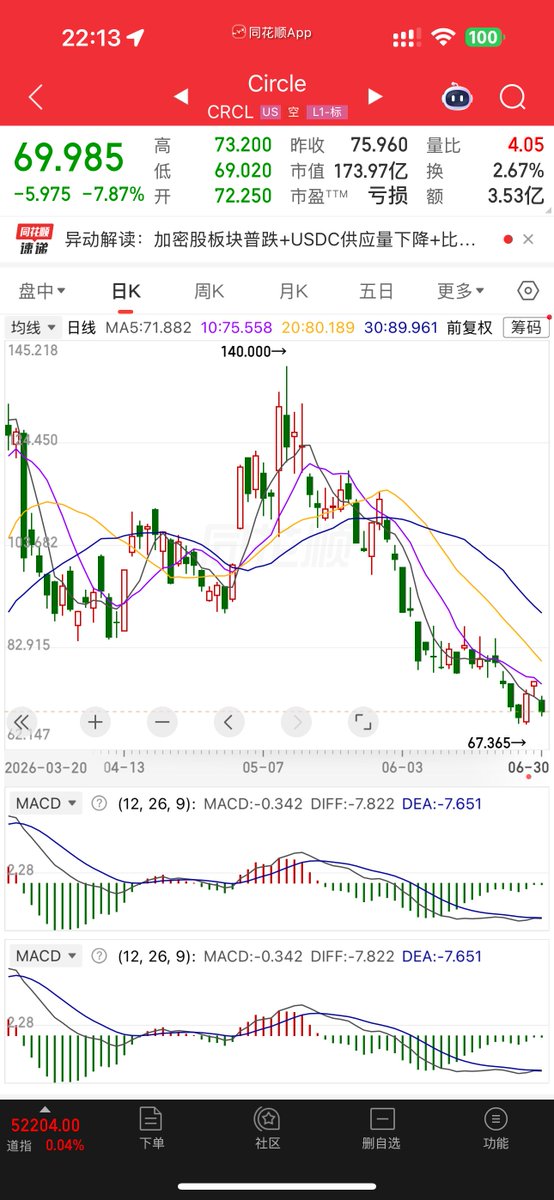
Task: Tap 删自选 remove from watchlist icon
Action: tap(381, 1129)
